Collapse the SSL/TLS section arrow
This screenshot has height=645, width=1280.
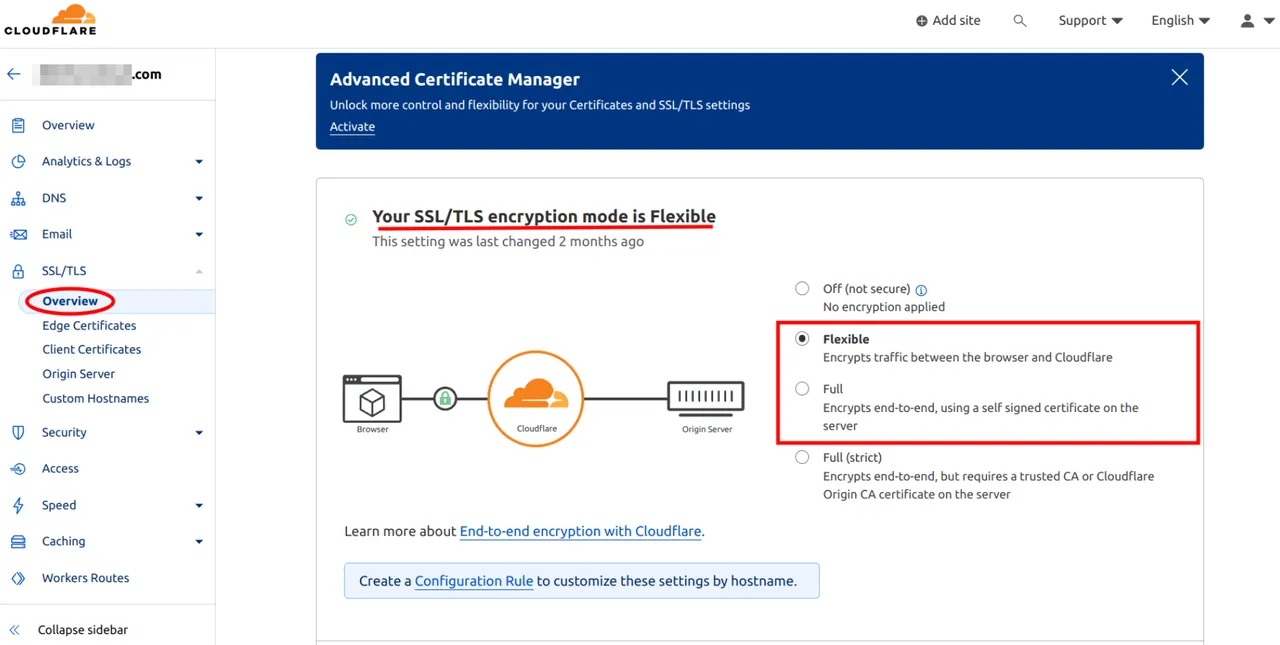[x=199, y=271]
